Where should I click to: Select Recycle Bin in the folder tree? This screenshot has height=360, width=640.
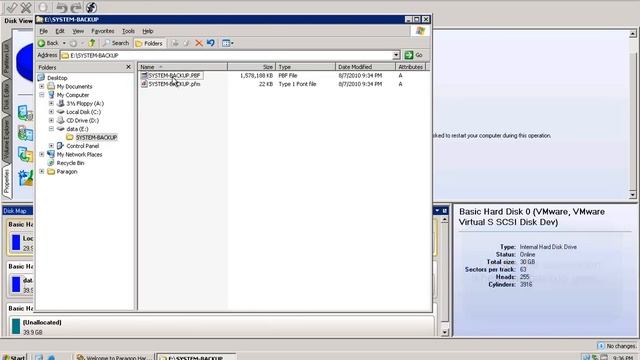point(70,163)
